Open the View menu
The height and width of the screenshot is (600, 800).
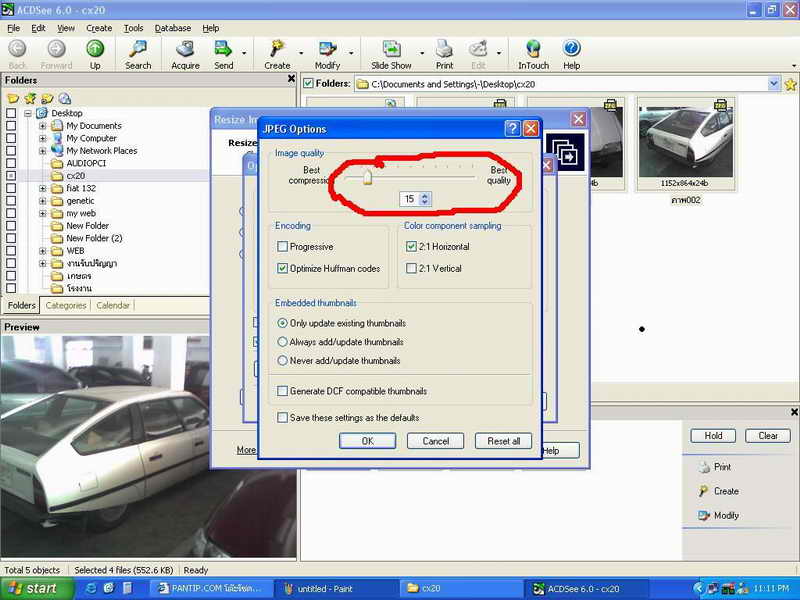[x=66, y=28]
